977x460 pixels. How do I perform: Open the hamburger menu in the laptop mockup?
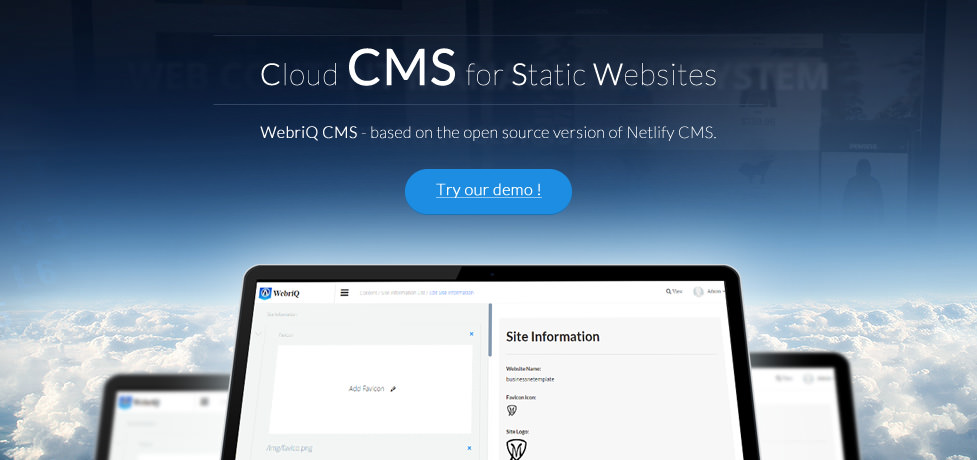(345, 292)
